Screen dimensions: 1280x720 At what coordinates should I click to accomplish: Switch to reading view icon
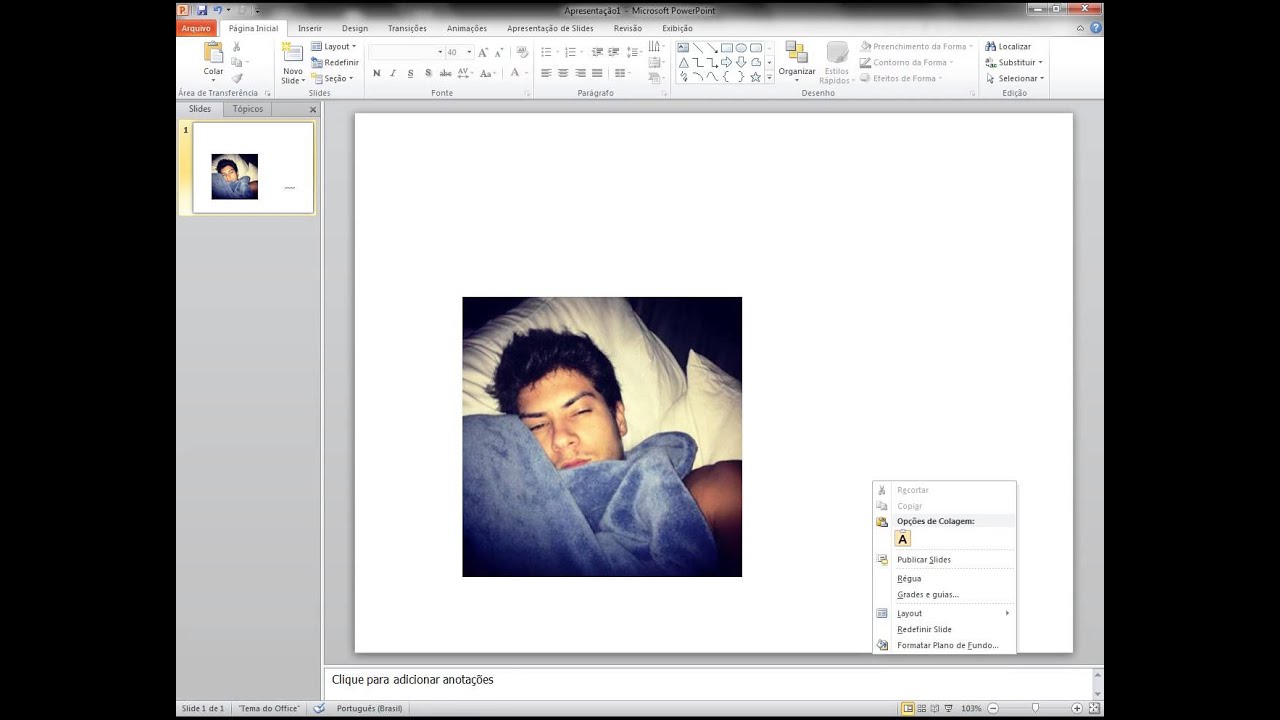[935, 708]
